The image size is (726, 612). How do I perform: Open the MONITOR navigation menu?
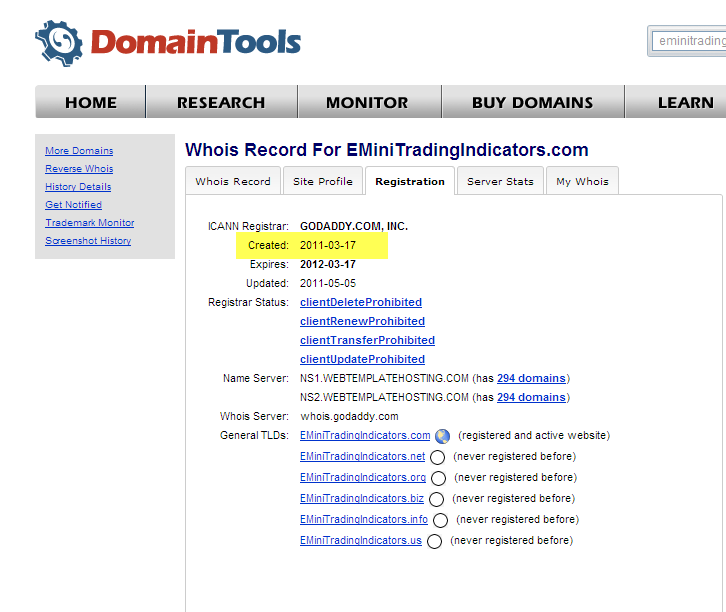tap(369, 102)
